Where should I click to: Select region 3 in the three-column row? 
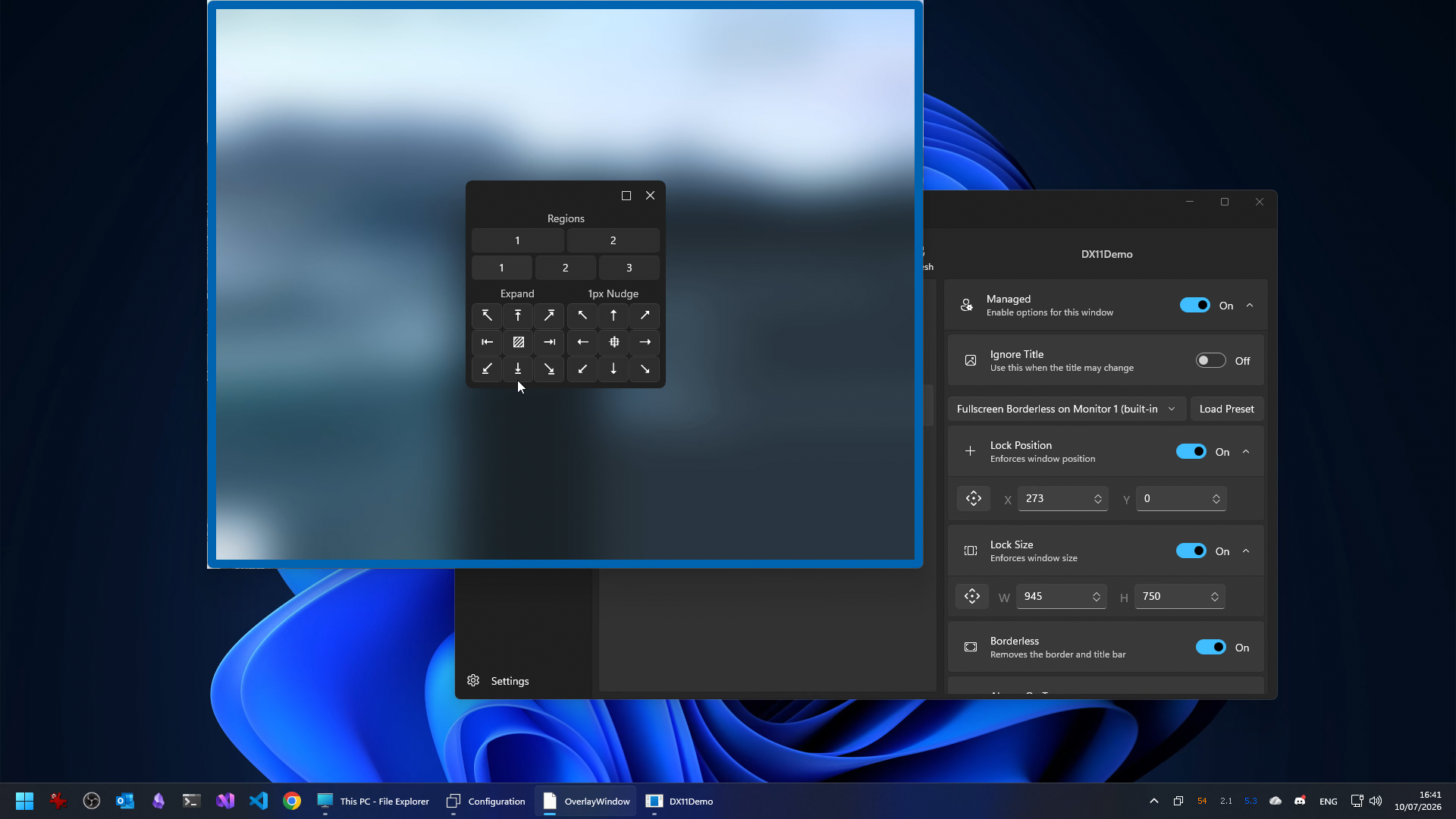629,268
